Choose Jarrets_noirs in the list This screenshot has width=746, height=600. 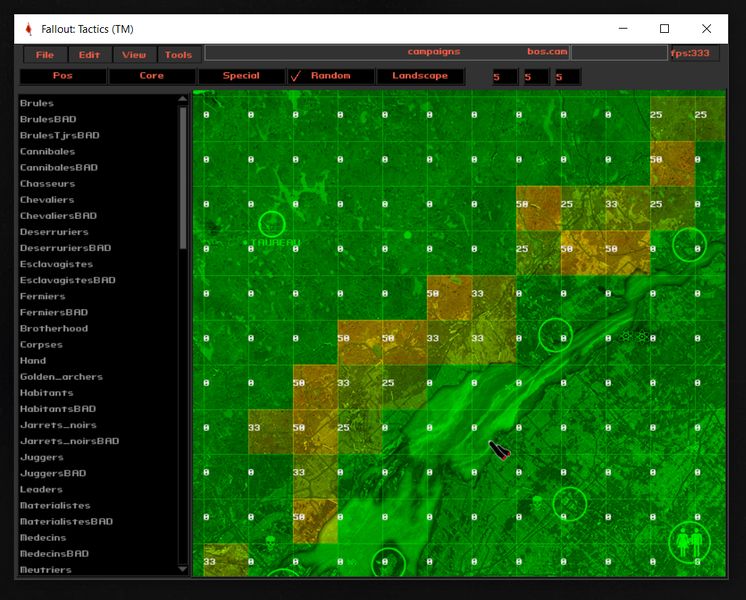click(59, 425)
